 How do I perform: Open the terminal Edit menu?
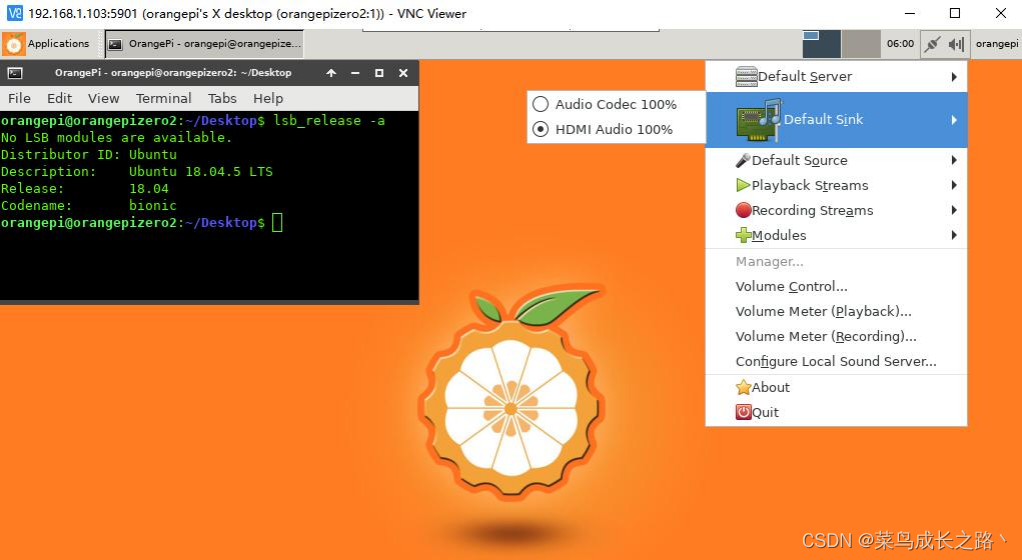[59, 98]
